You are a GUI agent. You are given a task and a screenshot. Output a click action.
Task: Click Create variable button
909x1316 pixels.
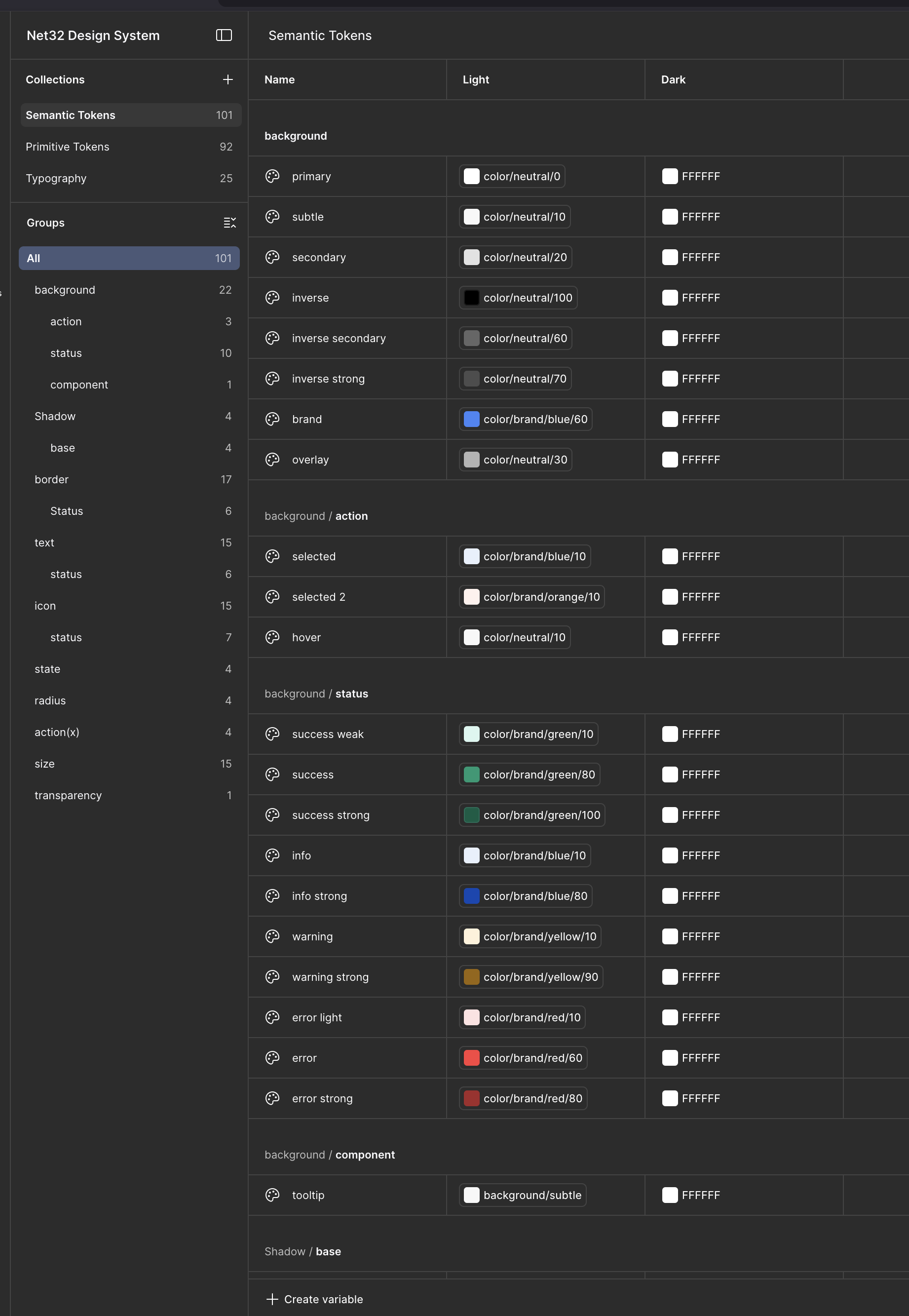point(314,1300)
